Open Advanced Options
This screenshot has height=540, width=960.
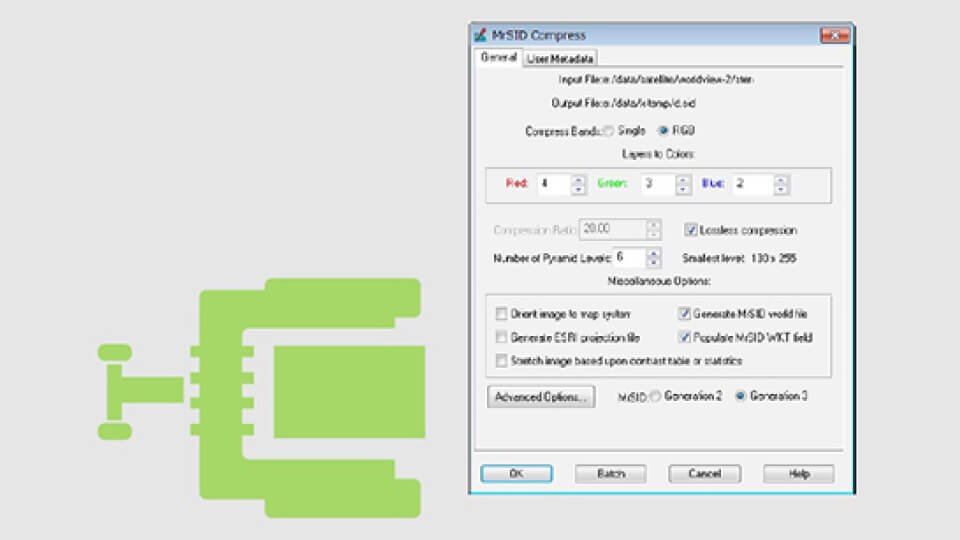click(x=541, y=397)
